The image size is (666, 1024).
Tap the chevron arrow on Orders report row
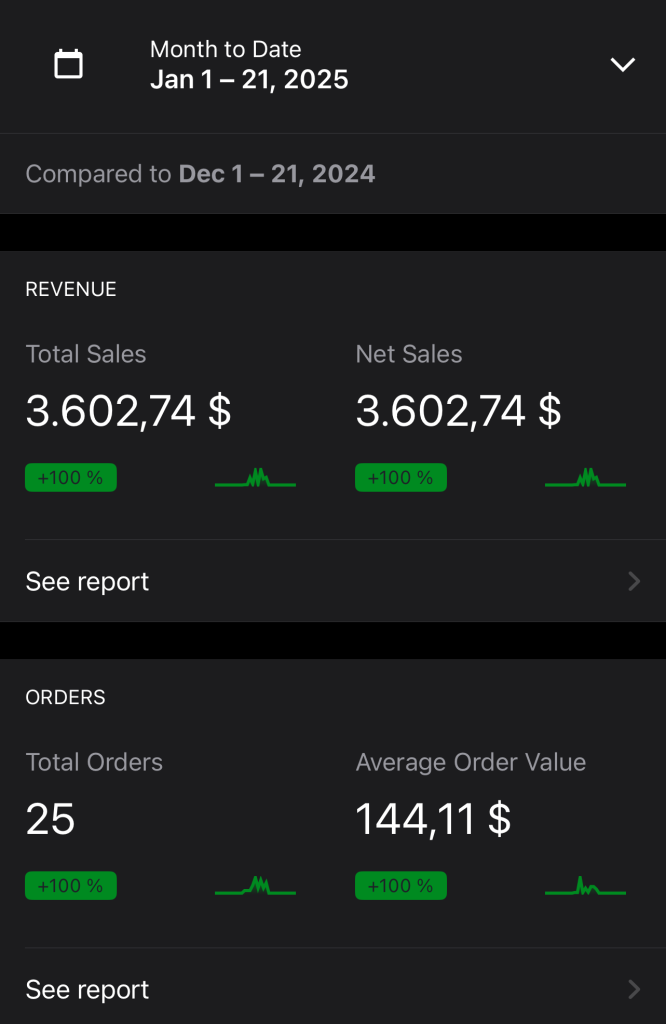[633, 989]
